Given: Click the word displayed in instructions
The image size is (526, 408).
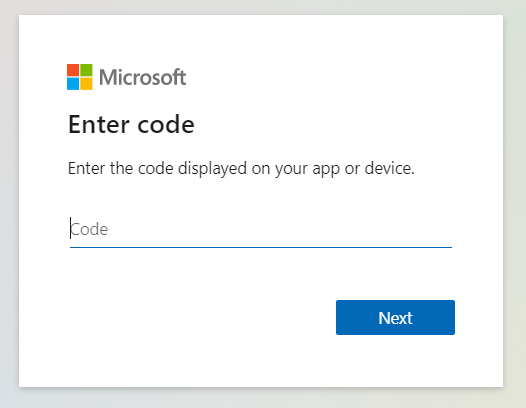Looking at the screenshot, I should pos(212,169).
